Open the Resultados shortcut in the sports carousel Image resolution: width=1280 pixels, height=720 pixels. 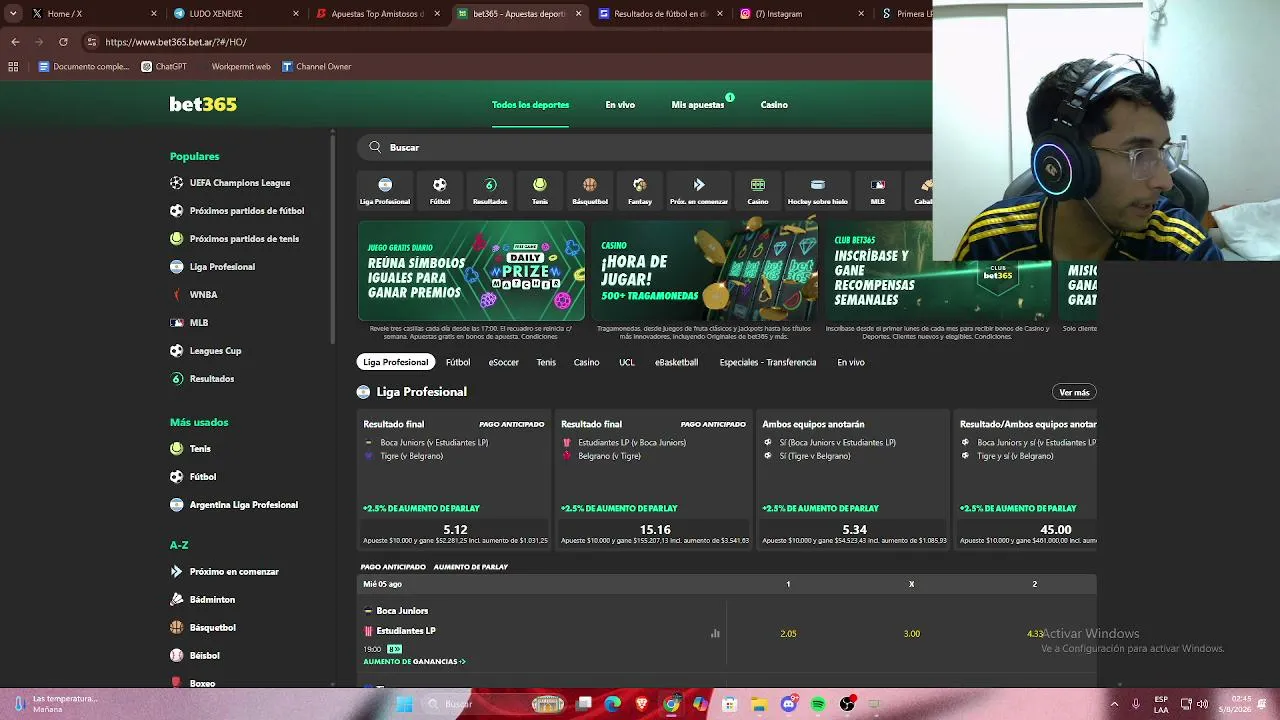(490, 190)
